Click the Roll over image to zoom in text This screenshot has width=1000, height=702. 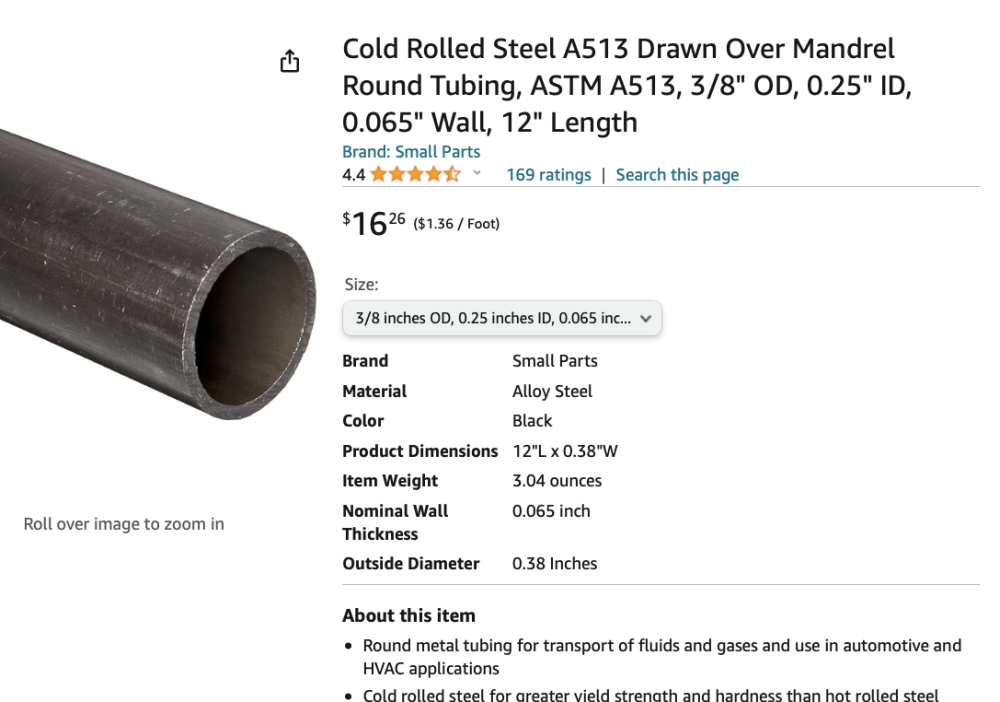click(124, 524)
